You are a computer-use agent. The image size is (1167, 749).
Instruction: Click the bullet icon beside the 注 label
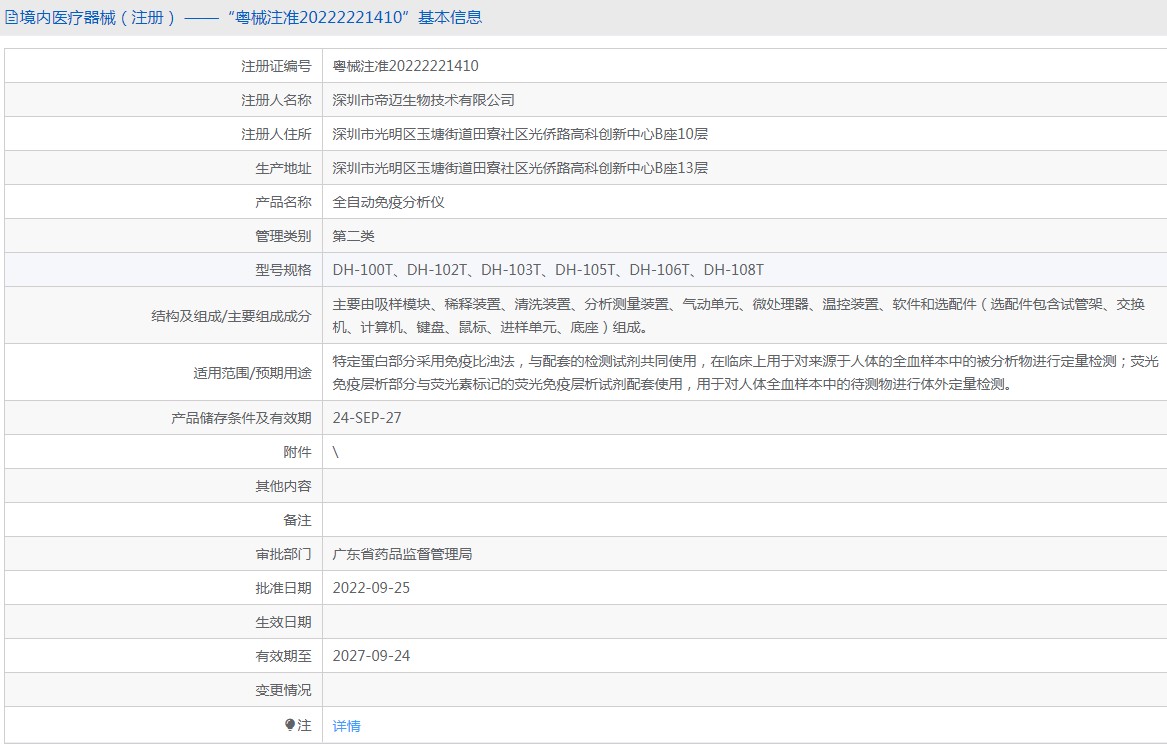click(x=290, y=725)
